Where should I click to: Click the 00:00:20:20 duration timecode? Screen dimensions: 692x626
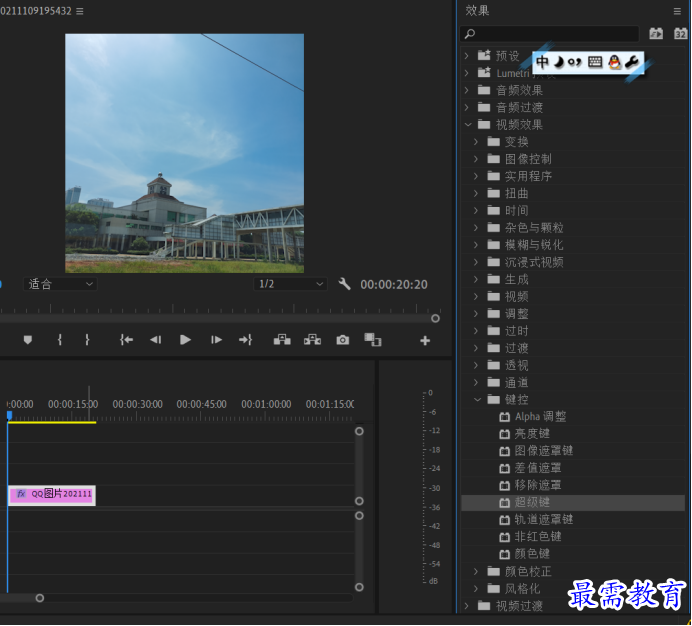[x=394, y=285]
